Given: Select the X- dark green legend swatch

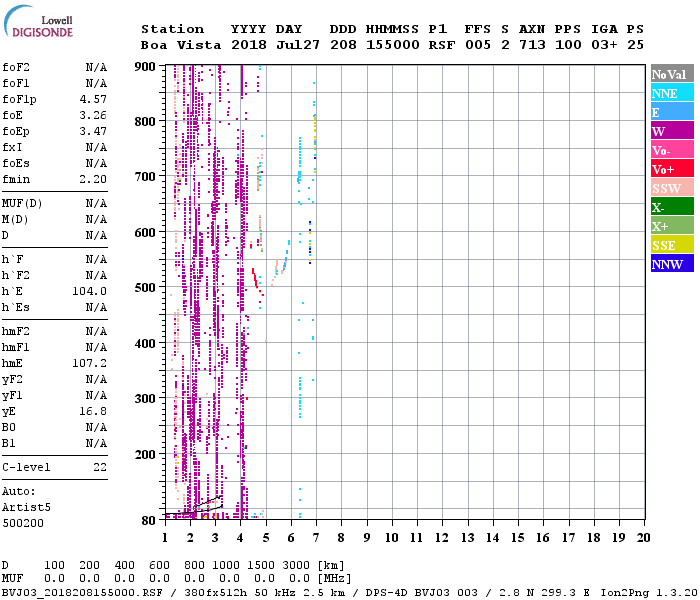Looking at the screenshot, I should [x=672, y=207].
